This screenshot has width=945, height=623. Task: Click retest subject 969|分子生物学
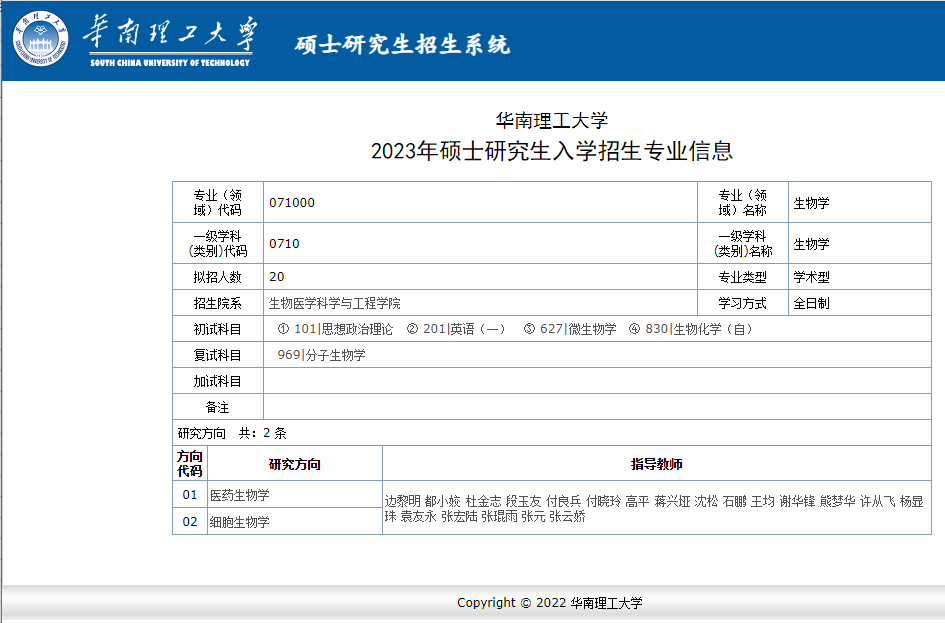tap(321, 355)
